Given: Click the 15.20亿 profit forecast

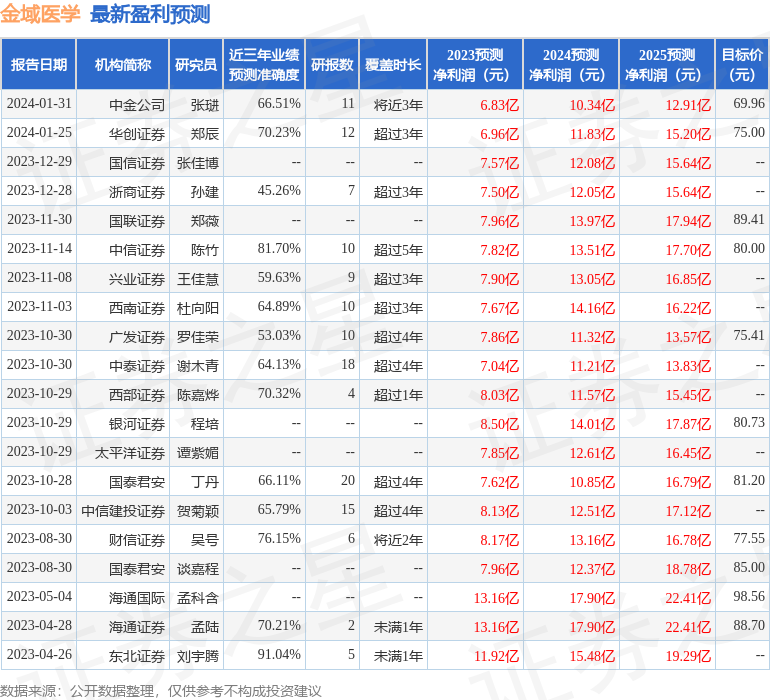Looking at the screenshot, I should click(x=688, y=134).
